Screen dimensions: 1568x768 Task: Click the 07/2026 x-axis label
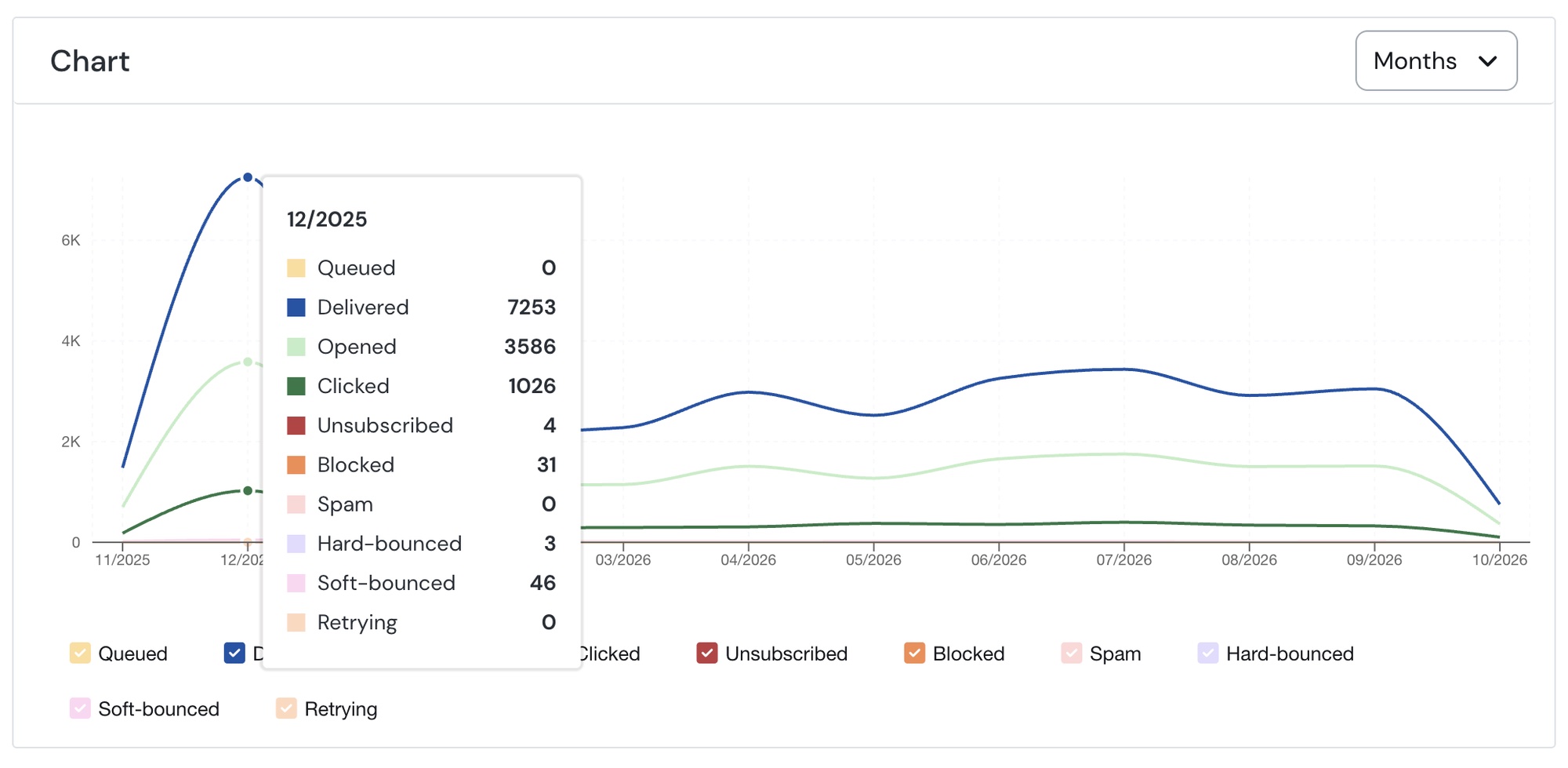click(x=1124, y=560)
